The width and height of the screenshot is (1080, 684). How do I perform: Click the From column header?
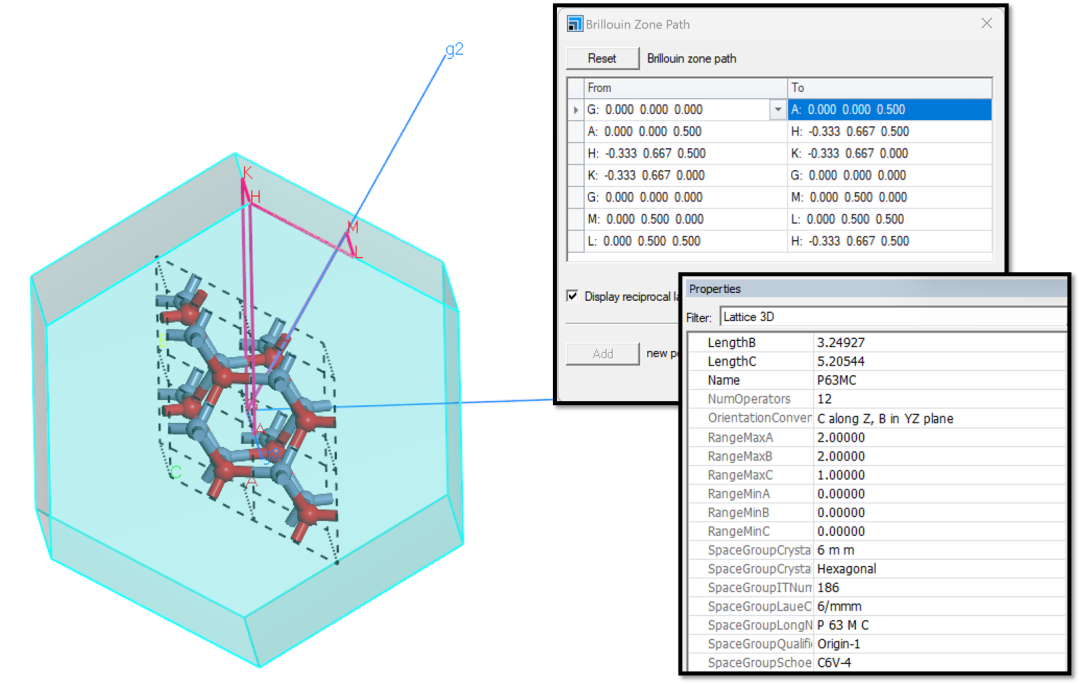click(x=685, y=87)
